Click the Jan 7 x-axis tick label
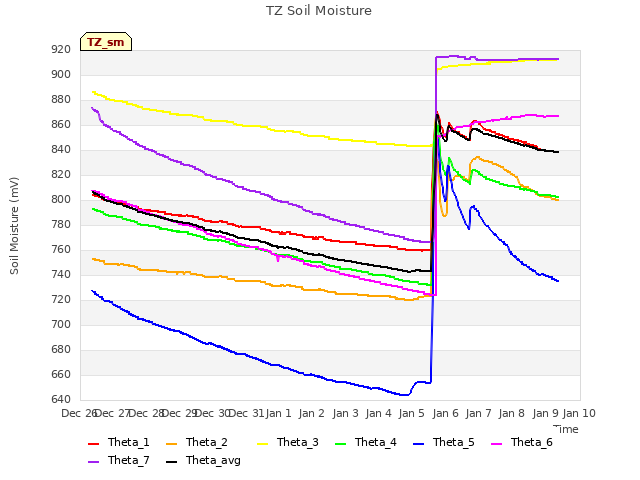640x480 pixels. tap(478, 413)
